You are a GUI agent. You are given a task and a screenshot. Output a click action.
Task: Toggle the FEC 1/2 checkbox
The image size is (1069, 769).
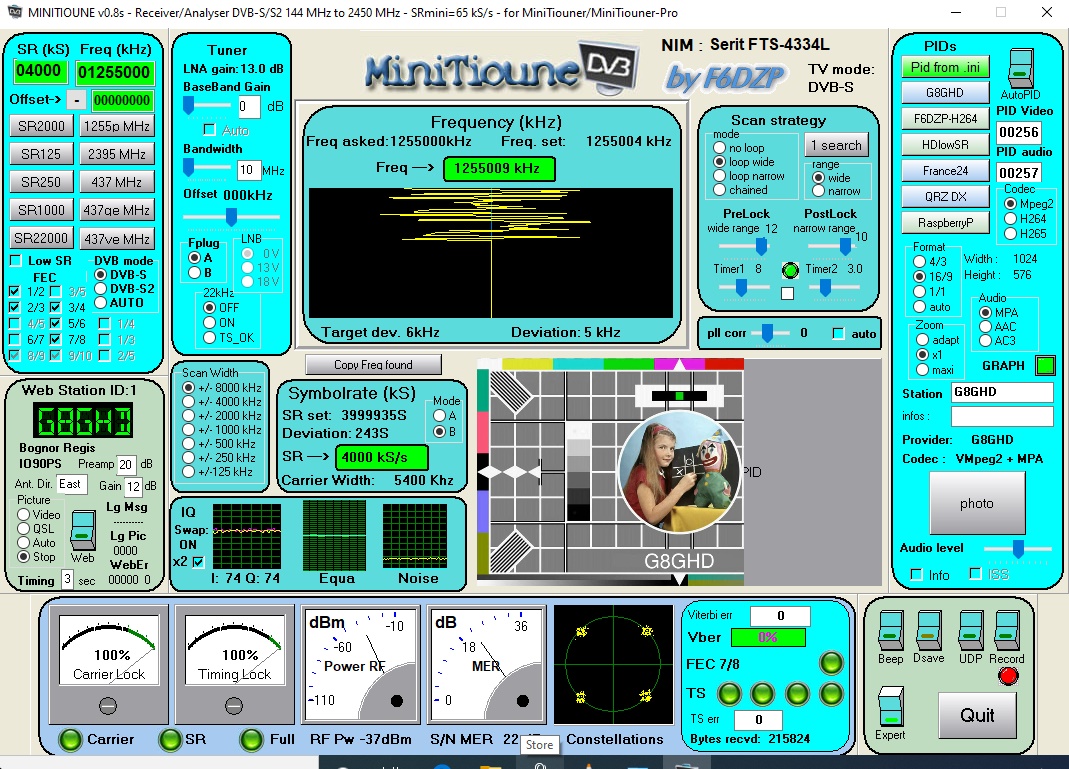click(14, 291)
